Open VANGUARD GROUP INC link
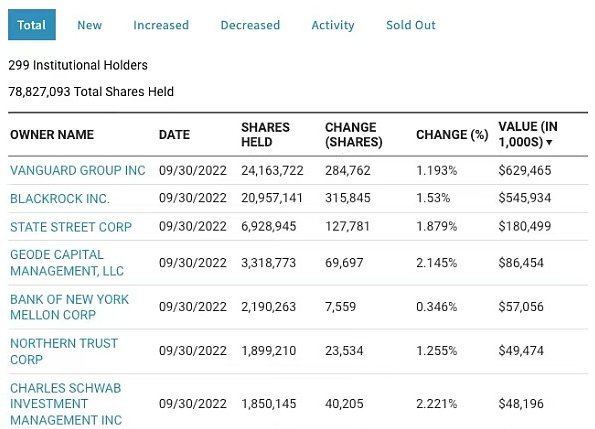Screen dimensions: 595x429 coord(78,170)
